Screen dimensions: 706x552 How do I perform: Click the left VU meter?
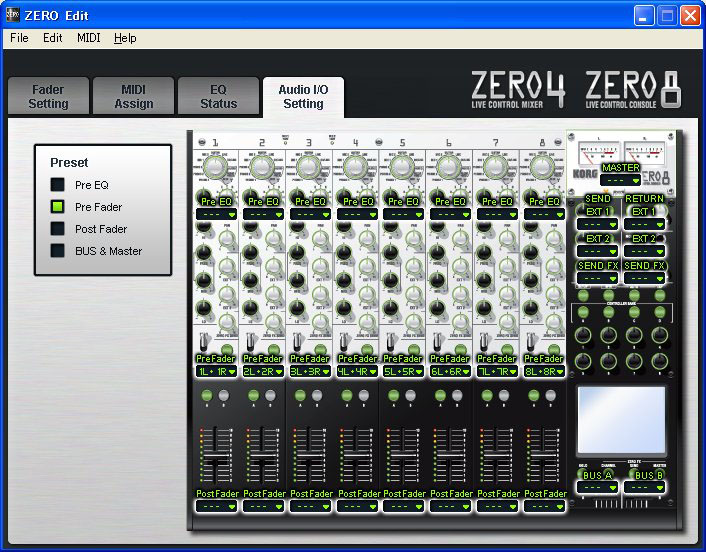pos(598,154)
